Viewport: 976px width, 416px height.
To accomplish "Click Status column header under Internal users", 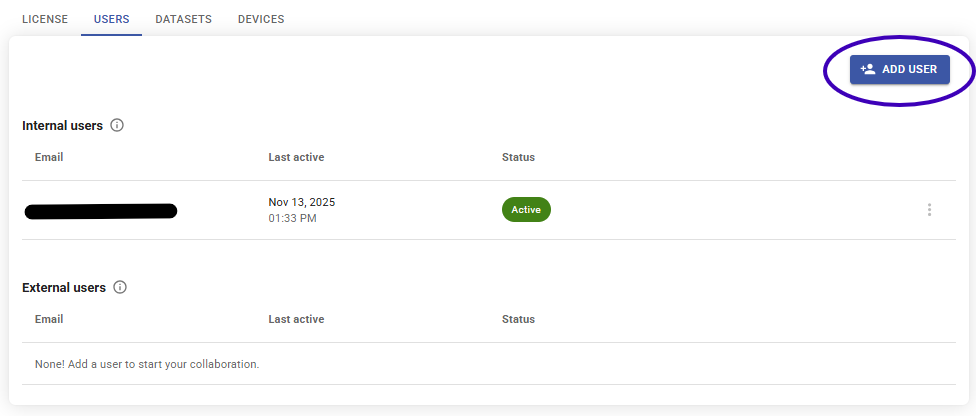I will (518, 157).
